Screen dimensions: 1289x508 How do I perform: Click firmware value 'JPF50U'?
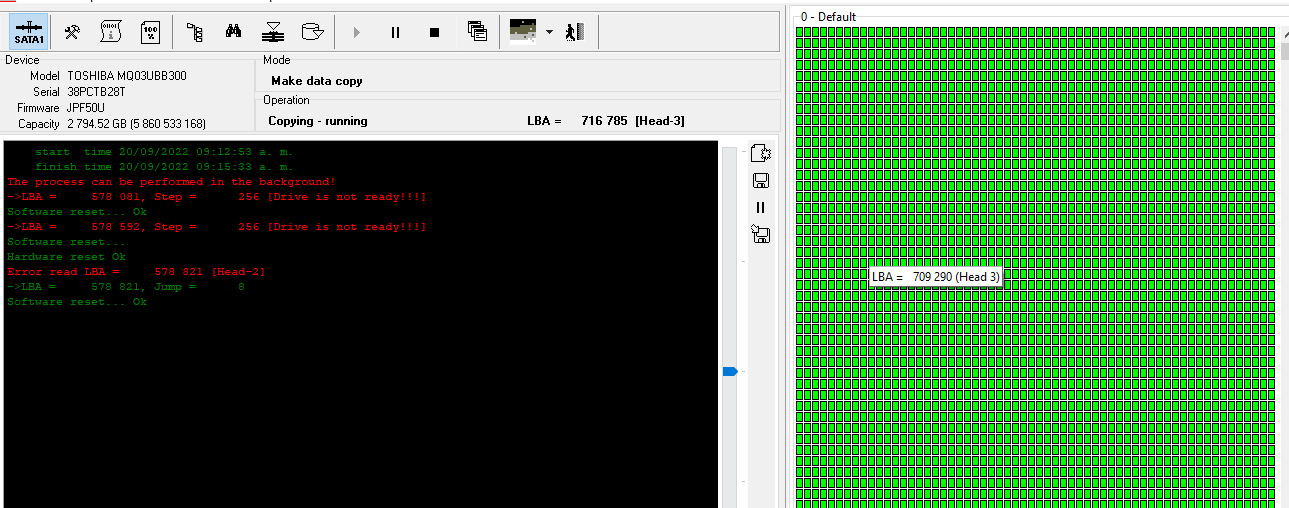click(x=86, y=108)
